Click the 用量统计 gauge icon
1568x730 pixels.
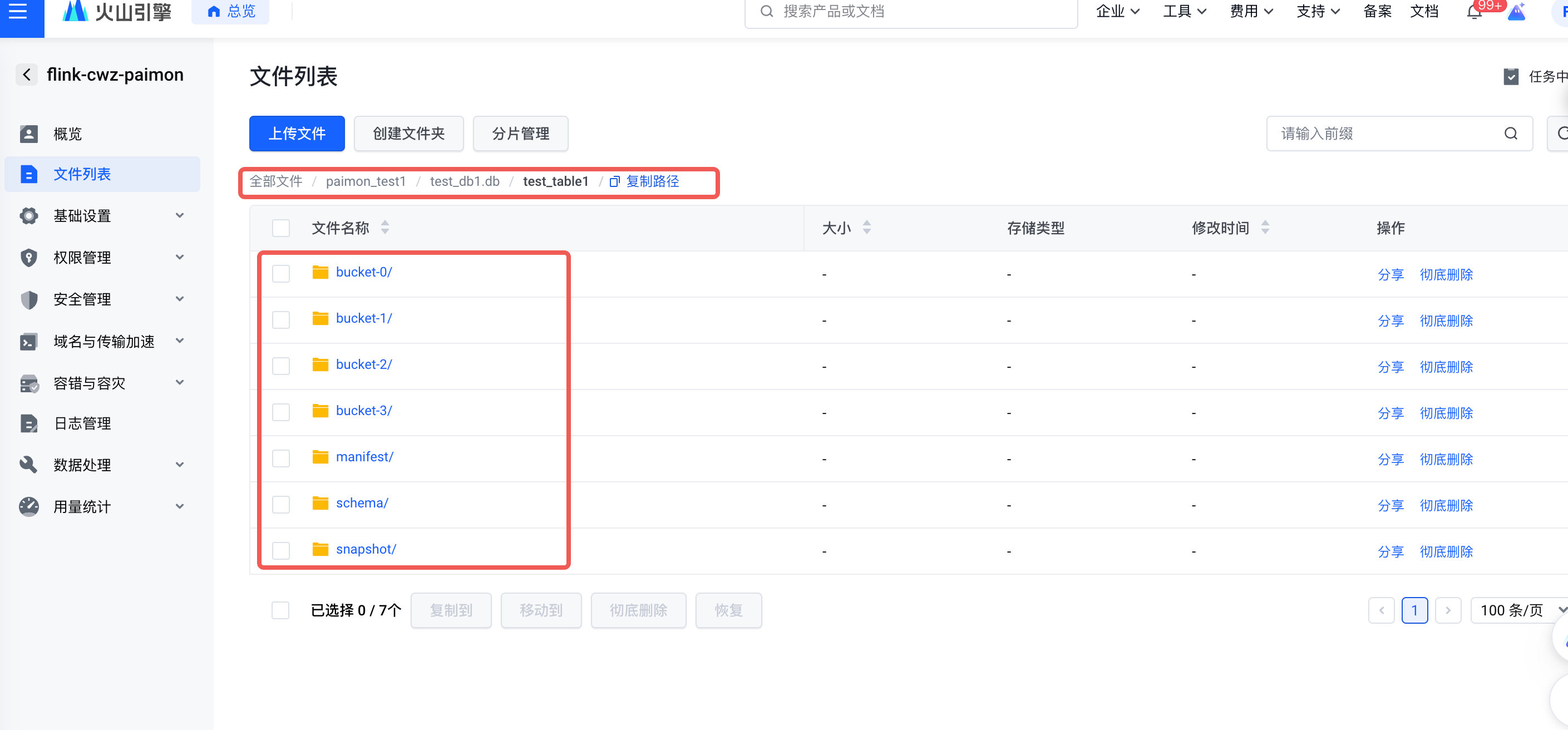(28, 506)
